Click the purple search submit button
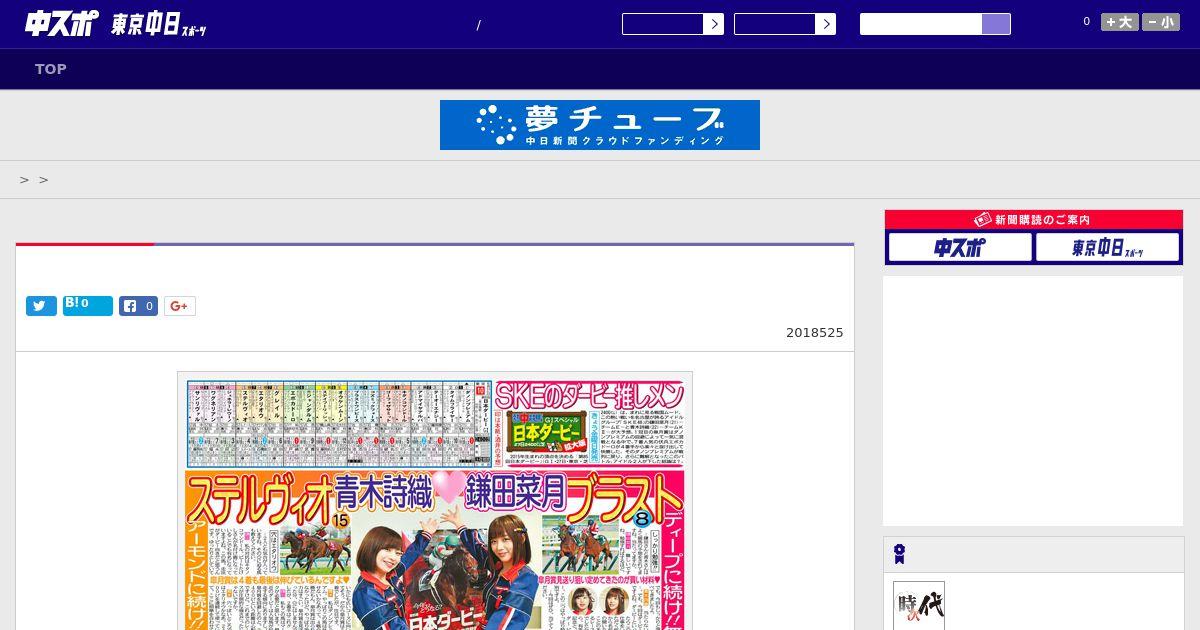The image size is (1200, 630). pos(996,24)
